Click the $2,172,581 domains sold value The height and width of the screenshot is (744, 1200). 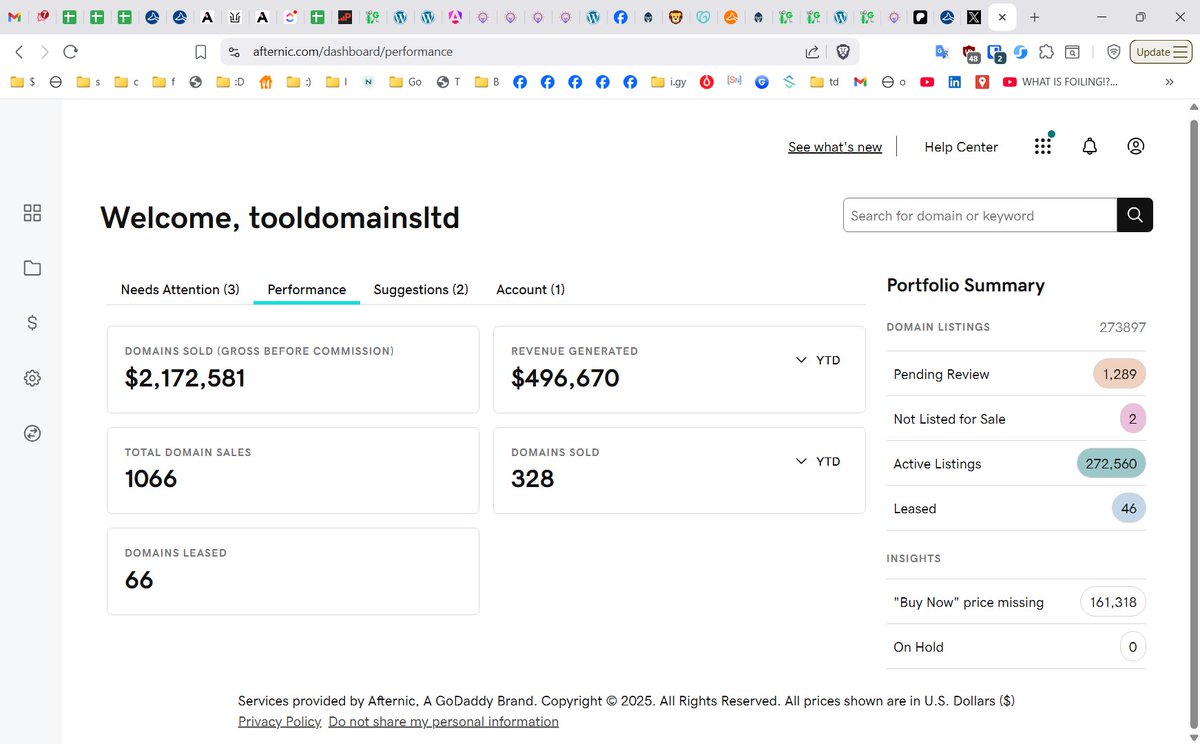pos(185,378)
